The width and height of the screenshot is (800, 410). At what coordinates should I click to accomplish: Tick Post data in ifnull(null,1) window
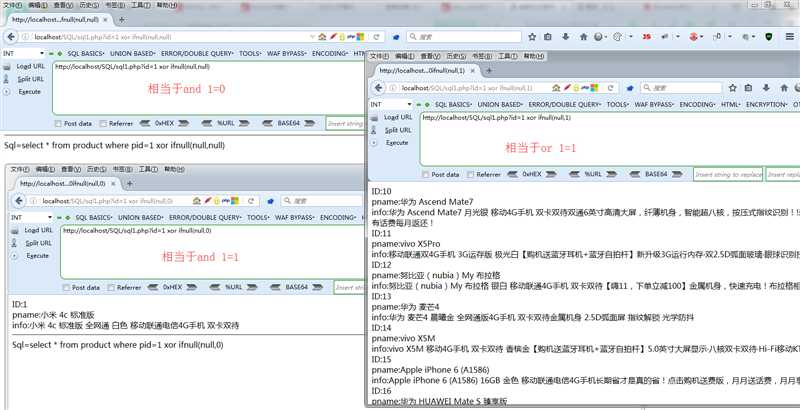click(x=426, y=174)
